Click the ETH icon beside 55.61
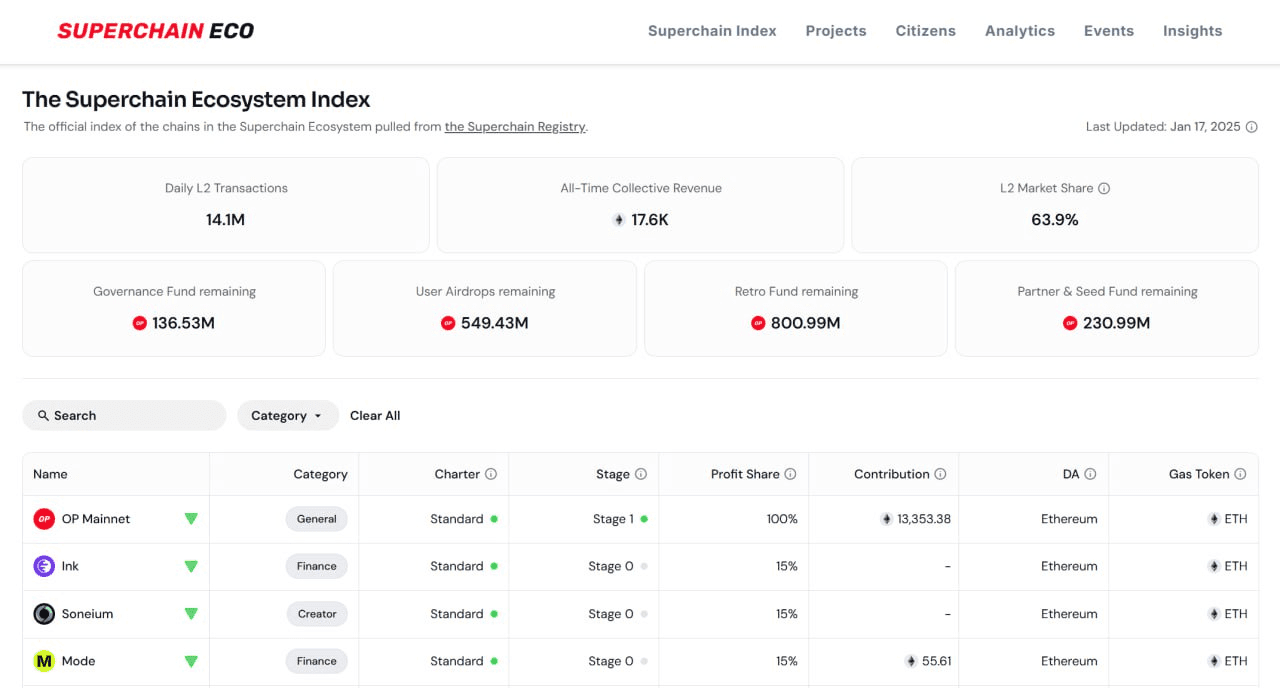1280x688 pixels. 911,661
